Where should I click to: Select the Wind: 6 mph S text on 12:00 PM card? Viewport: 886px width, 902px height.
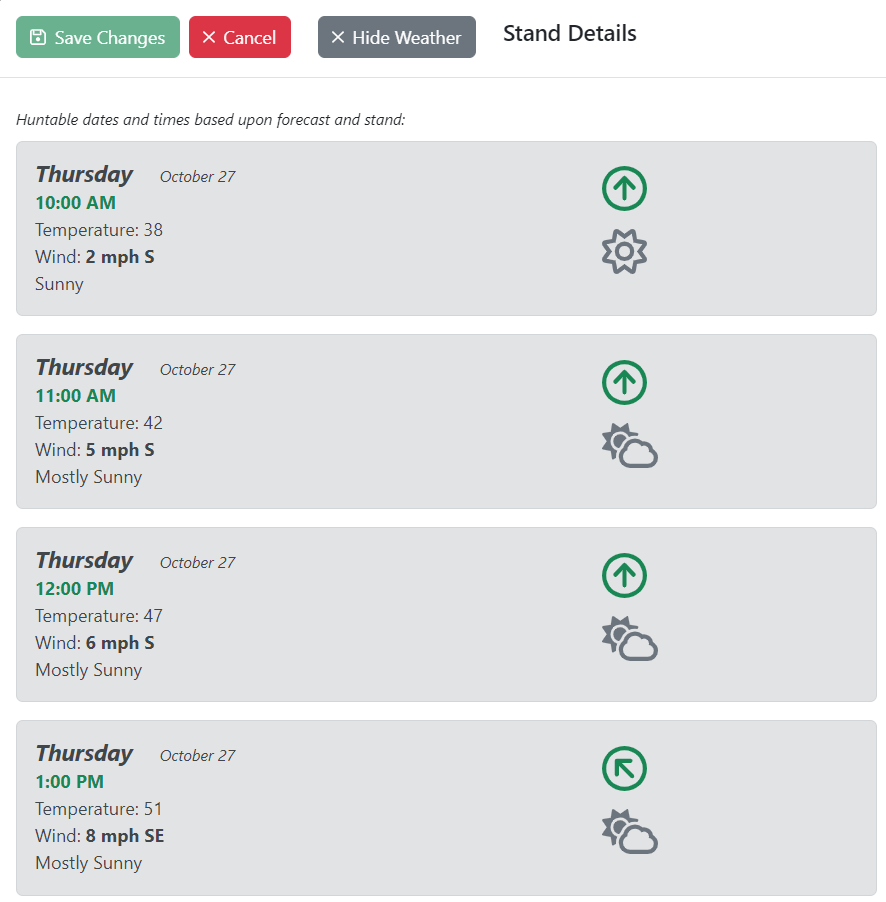[95, 642]
